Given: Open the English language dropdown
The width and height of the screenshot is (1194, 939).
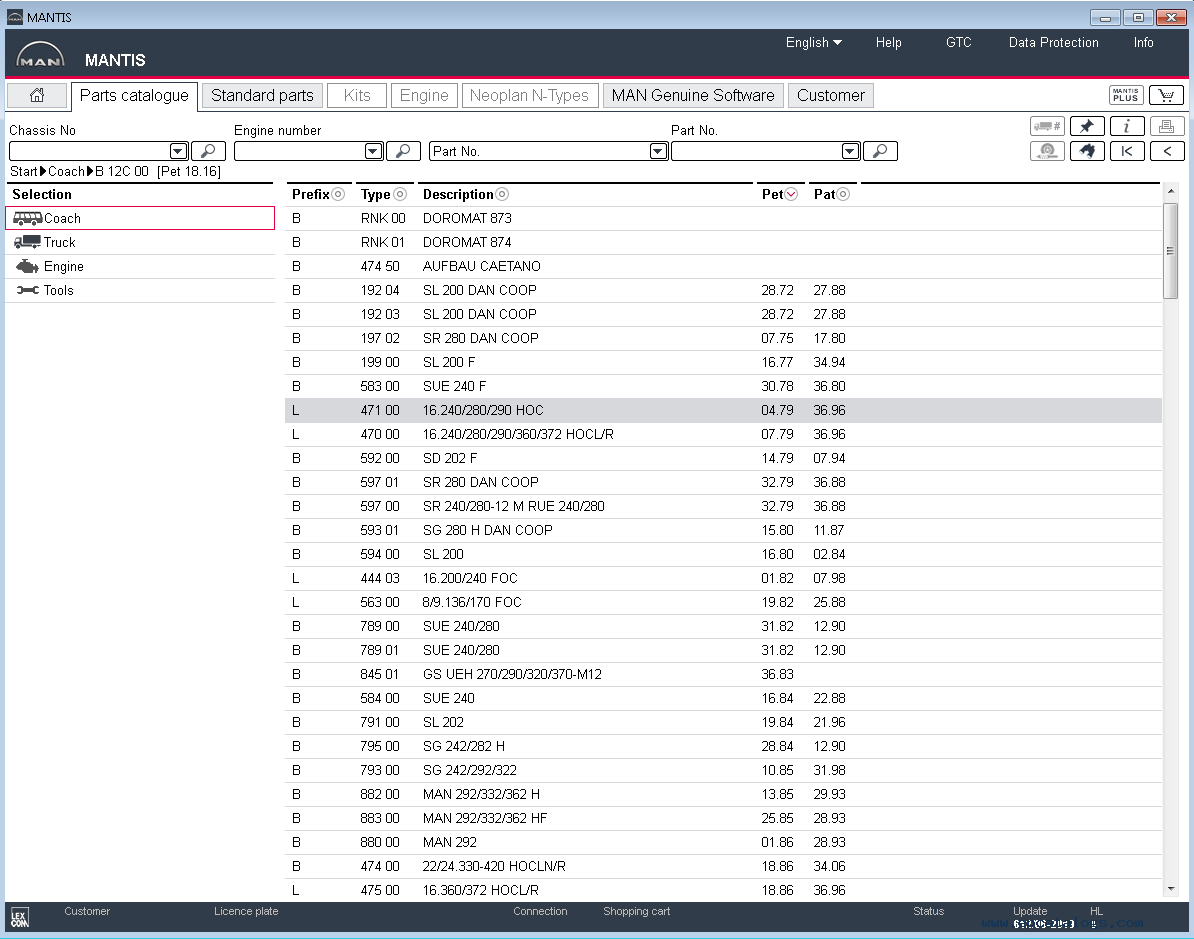Looking at the screenshot, I should click(x=813, y=43).
